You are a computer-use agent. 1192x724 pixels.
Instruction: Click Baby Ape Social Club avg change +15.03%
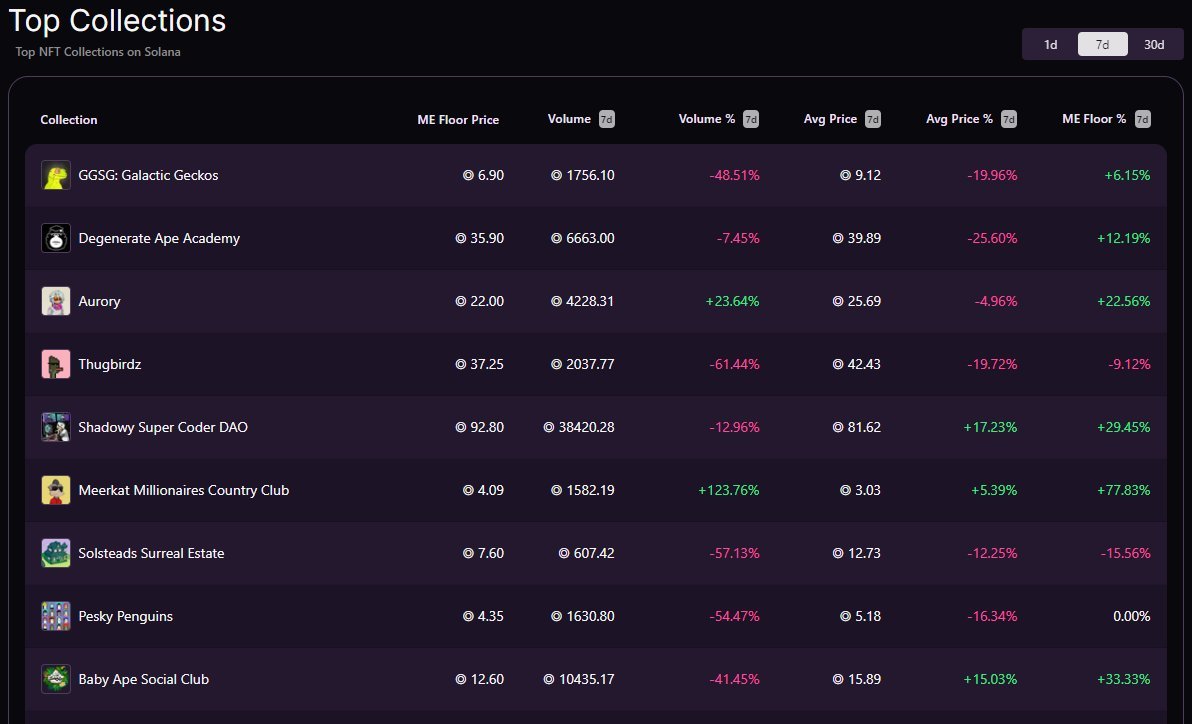click(990, 679)
